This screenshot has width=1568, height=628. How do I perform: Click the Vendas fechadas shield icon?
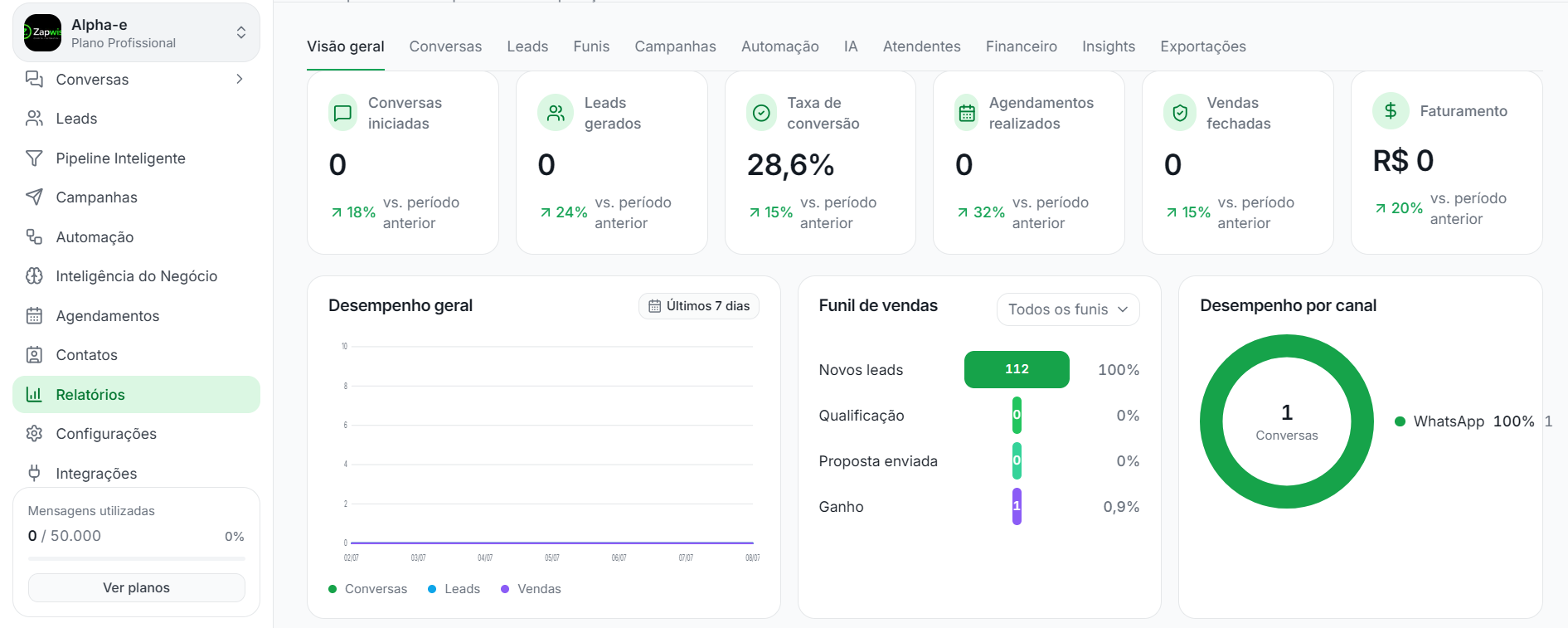(x=1180, y=113)
